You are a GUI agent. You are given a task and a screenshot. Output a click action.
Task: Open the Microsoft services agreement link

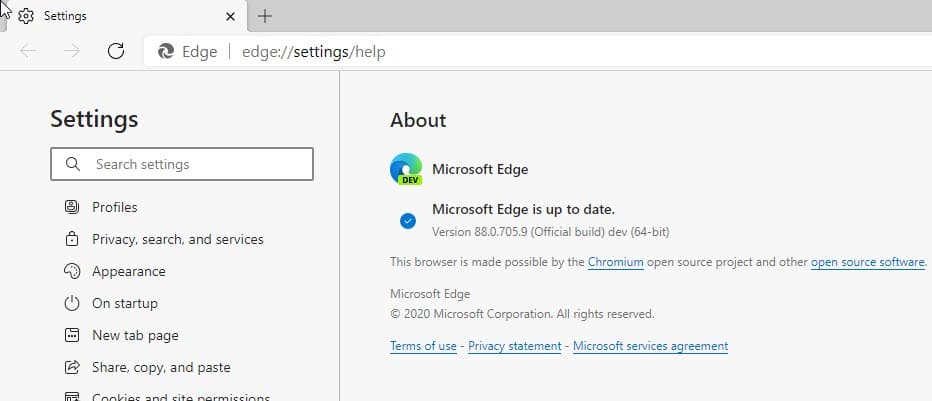pos(650,346)
